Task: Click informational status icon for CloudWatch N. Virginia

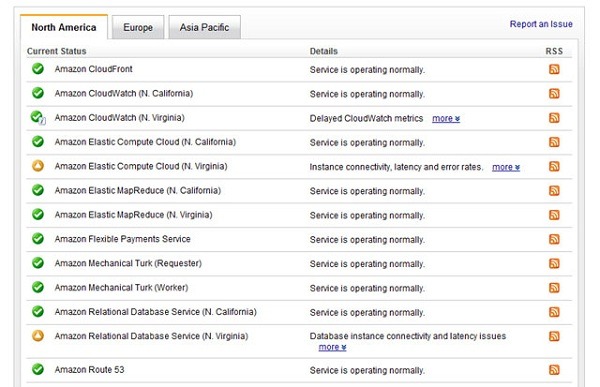Action: click(38, 117)
